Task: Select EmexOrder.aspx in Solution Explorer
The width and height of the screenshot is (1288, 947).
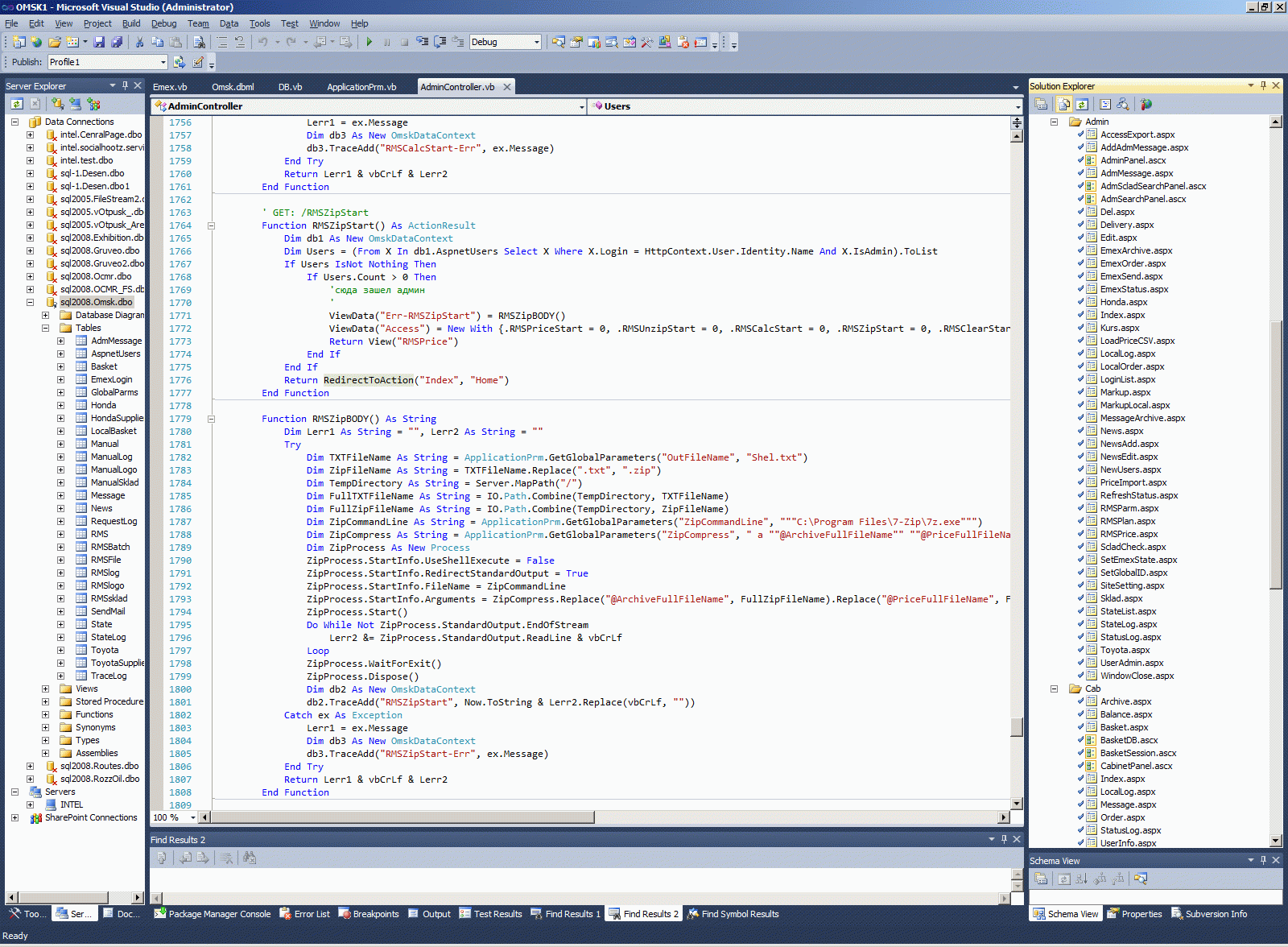Action: [x=1133, y=263]
